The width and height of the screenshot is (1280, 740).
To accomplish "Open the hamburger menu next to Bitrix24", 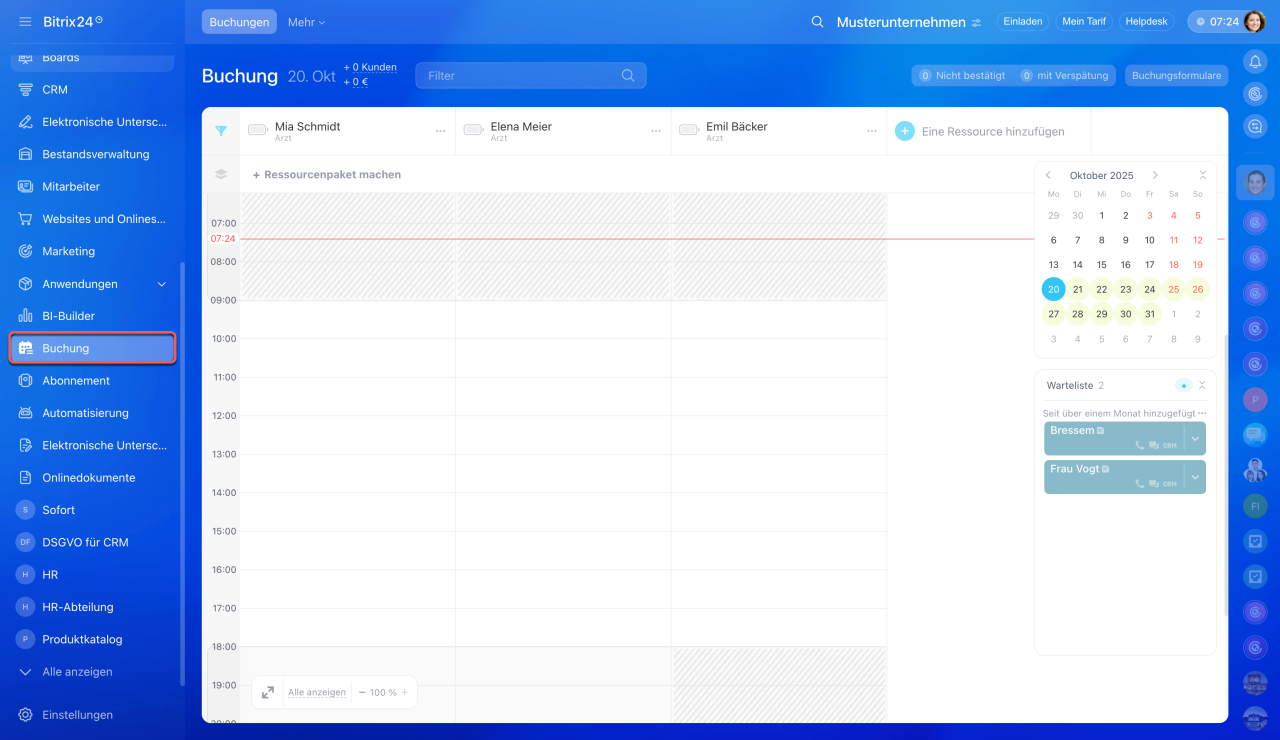I will tap(25, 21).
